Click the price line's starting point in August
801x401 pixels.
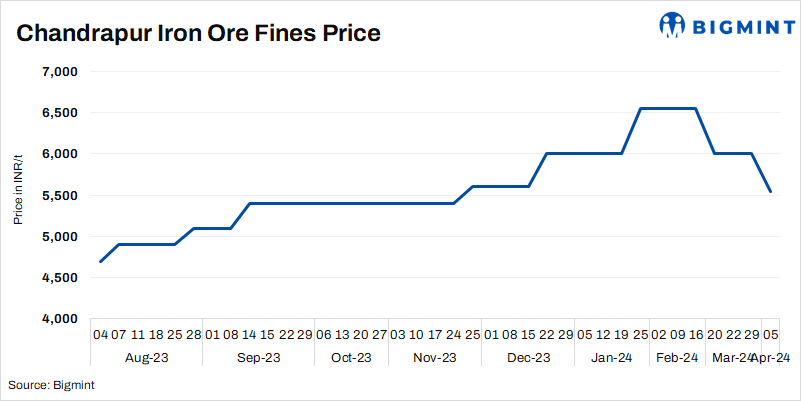coord(100,261)
